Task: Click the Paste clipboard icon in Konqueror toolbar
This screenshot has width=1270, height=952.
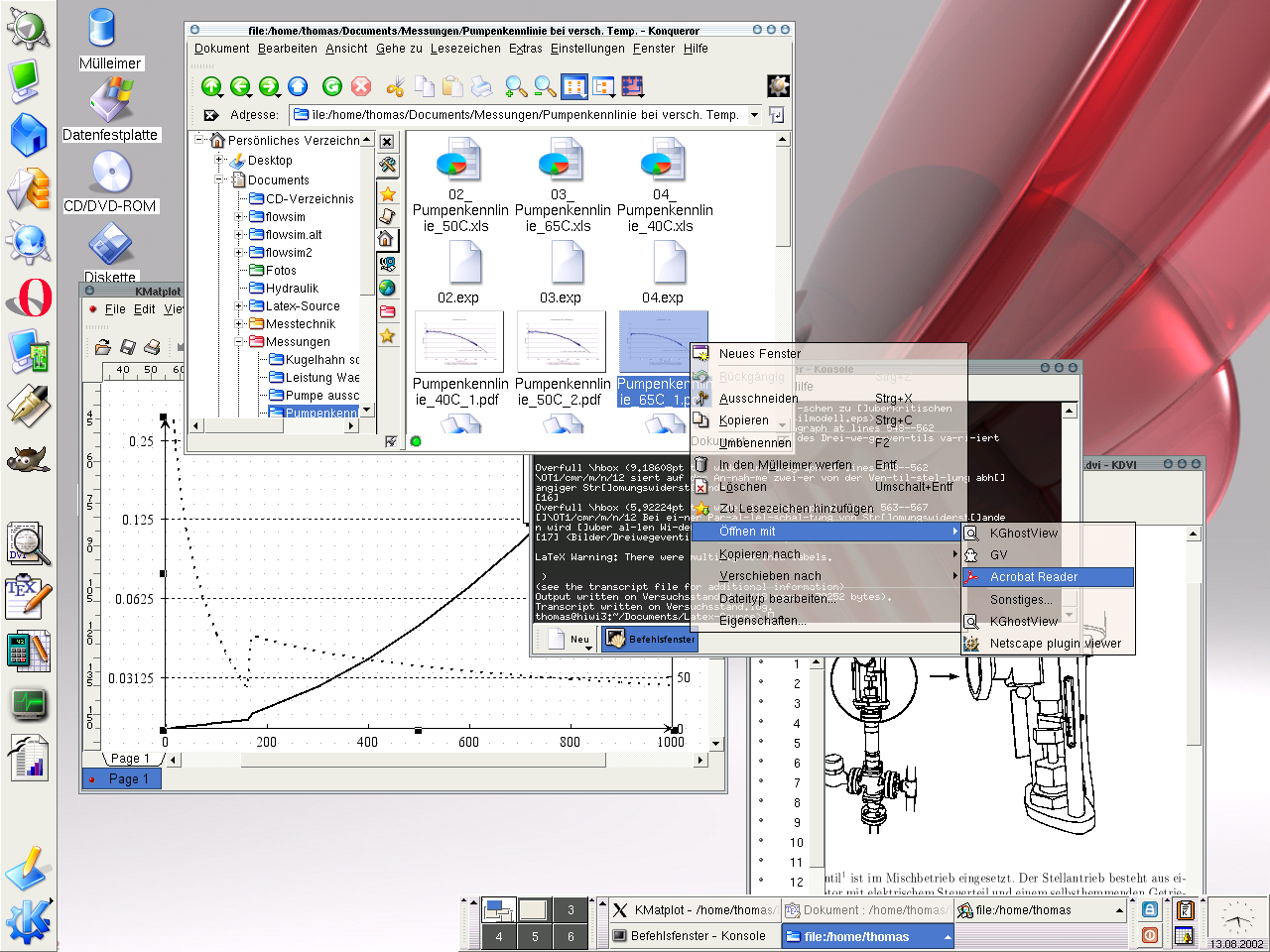Action: pyautogui.click(x=453, y=87)
